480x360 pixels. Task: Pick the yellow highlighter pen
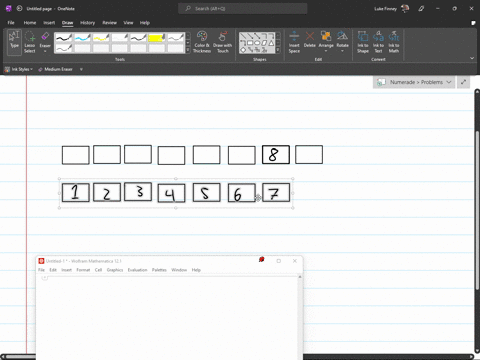coord(157,38)
